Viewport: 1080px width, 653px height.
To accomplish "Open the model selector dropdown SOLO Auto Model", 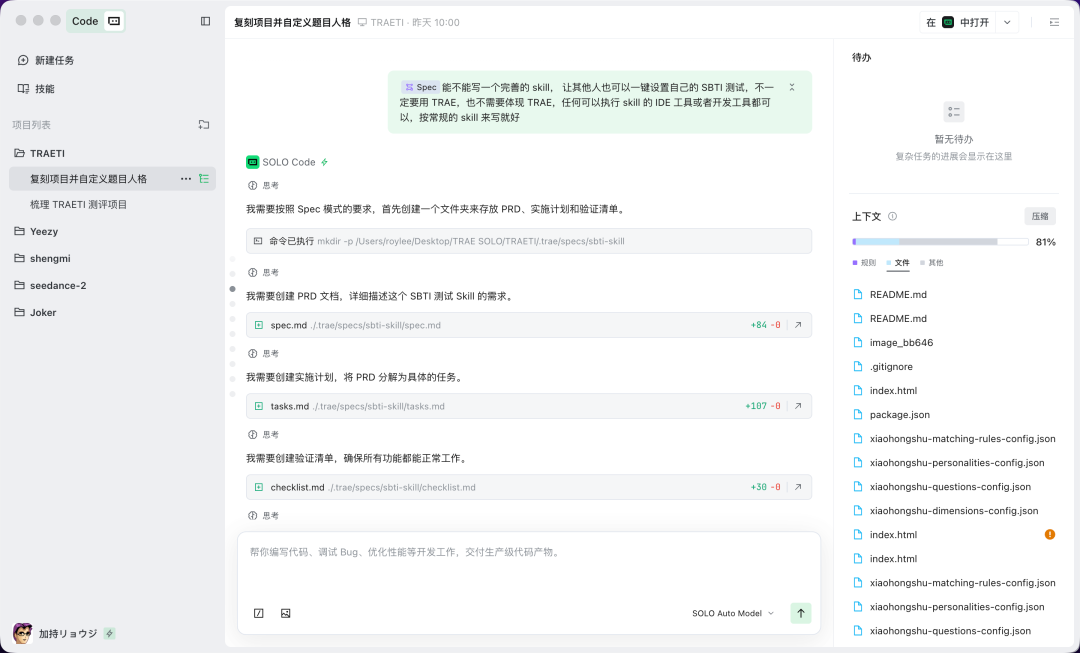I will point(731,613).
